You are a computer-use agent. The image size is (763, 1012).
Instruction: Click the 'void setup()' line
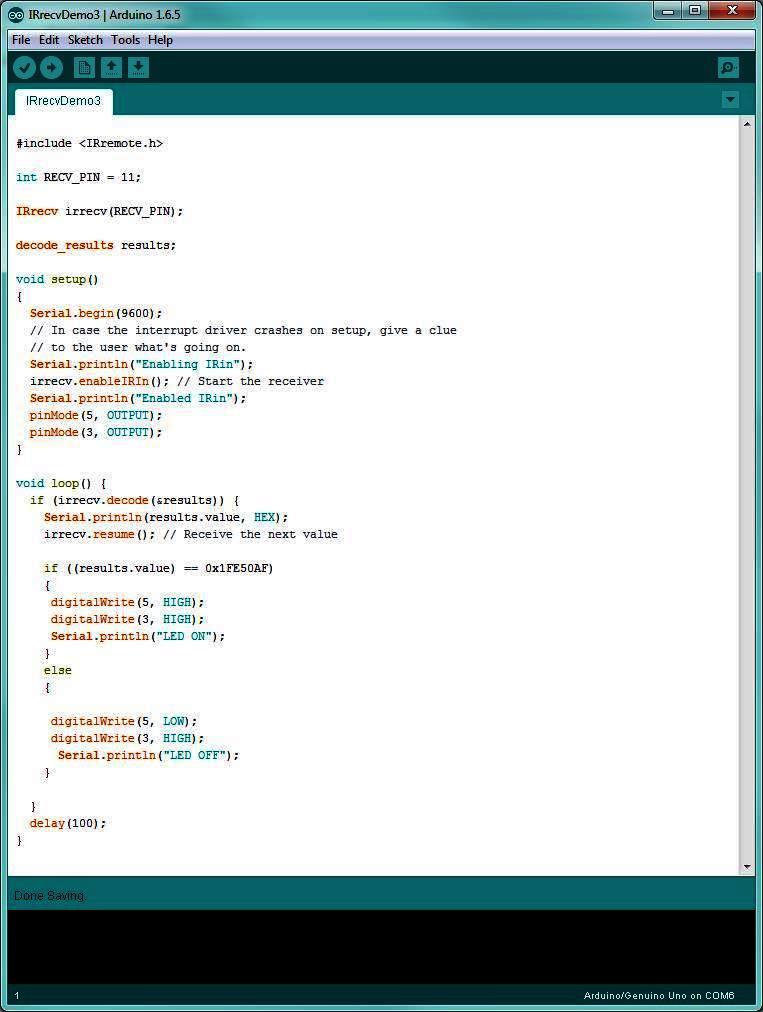tap(57, 279)
